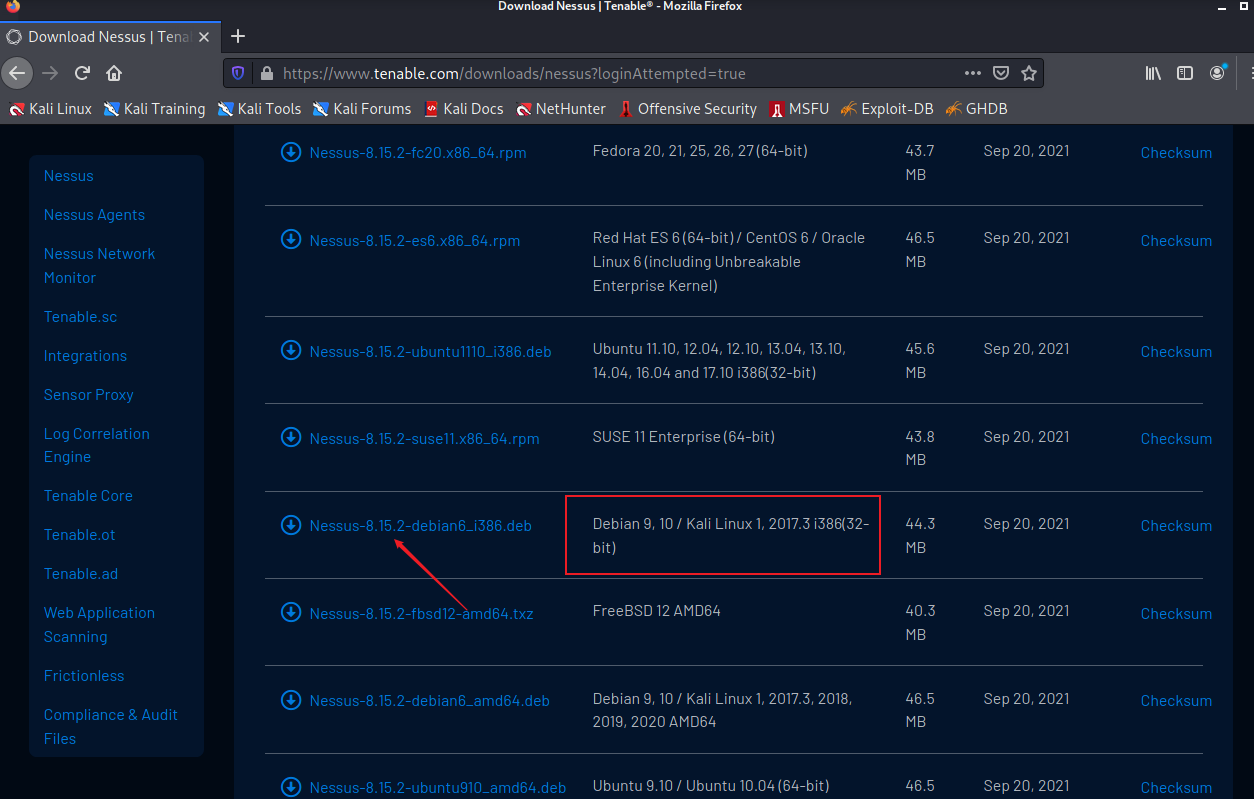
Task: Go to the Firefox home page
Action: tap(114, 73)
